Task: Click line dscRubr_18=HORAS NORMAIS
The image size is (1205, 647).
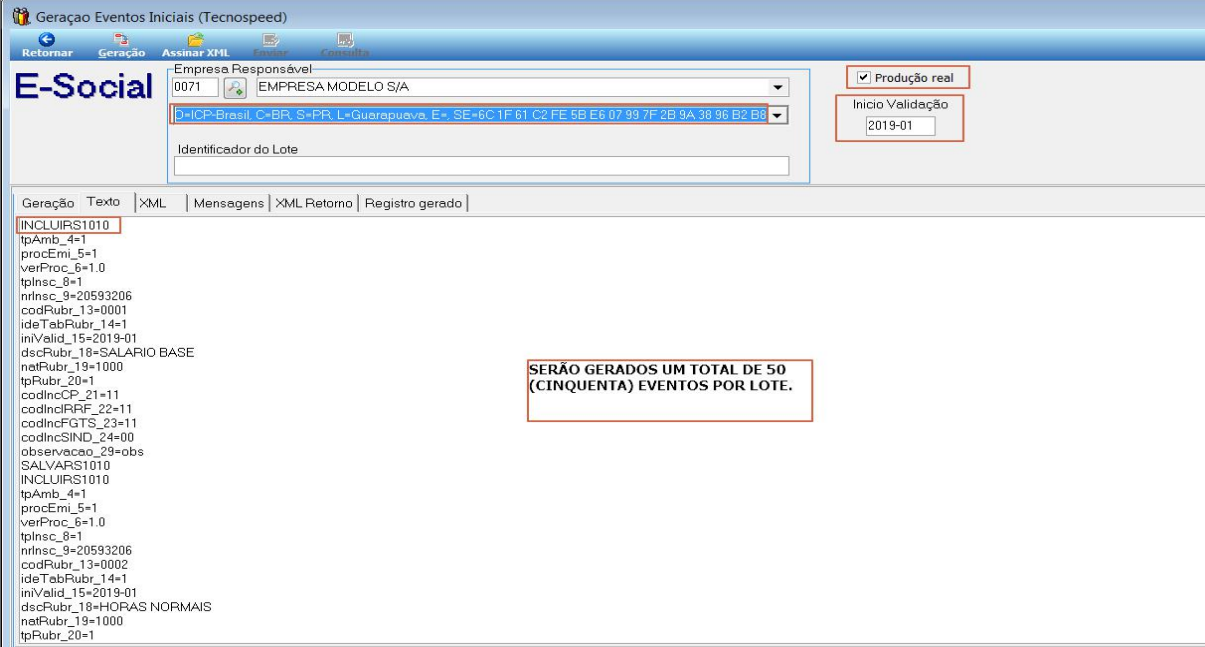Action: tap(116, 606)
